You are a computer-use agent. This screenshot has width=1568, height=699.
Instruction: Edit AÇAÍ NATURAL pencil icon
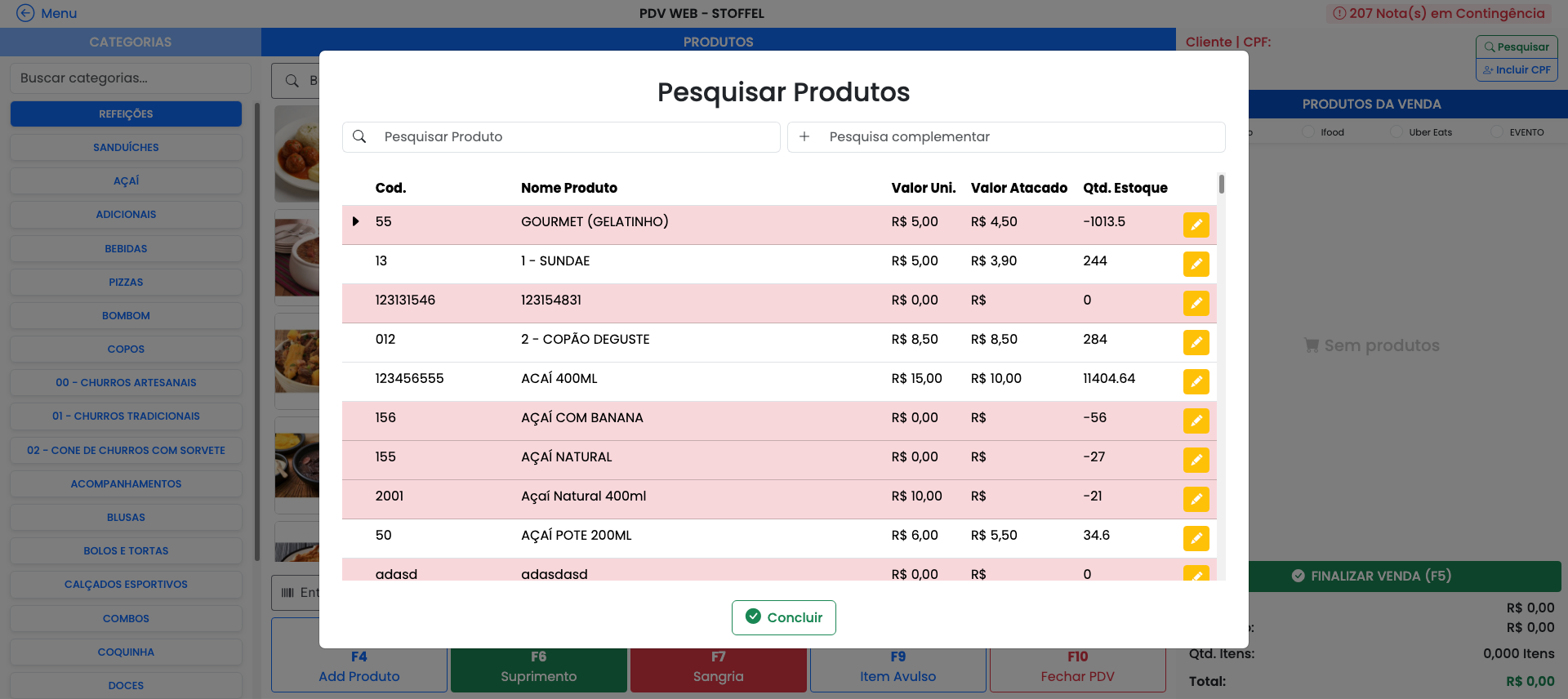coord(1196,460)
